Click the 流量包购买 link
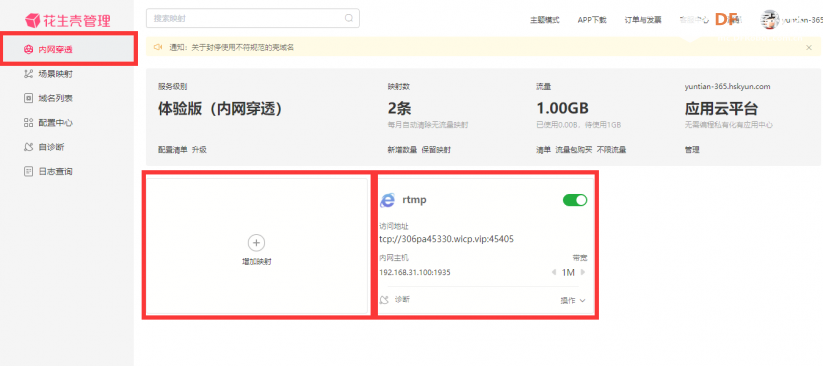Viewport: 823px width, 366px height. (x=574, y=150)
